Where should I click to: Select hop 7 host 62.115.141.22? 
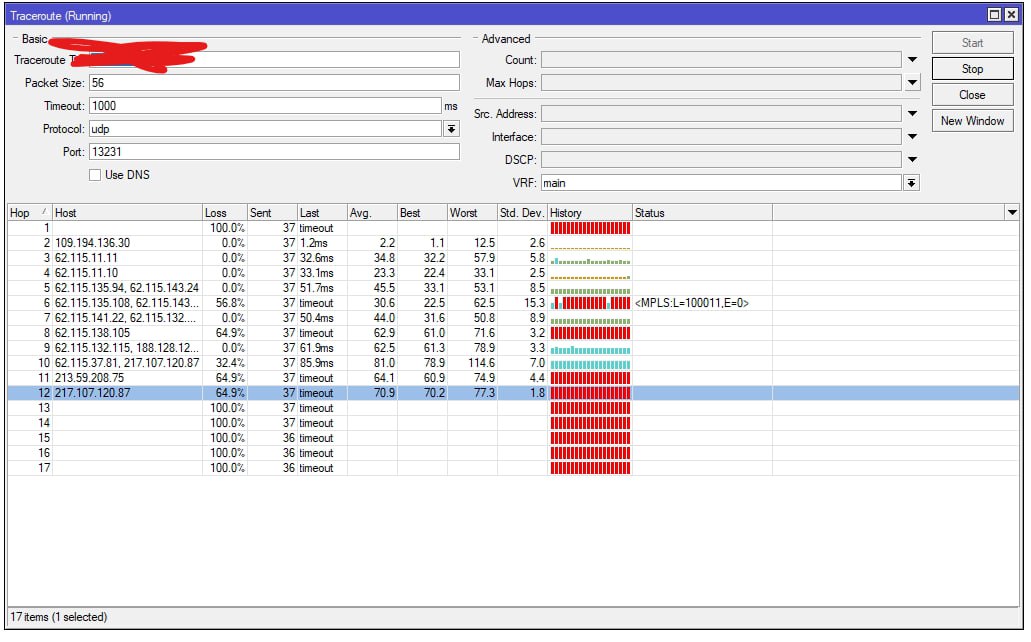(125, 318)
